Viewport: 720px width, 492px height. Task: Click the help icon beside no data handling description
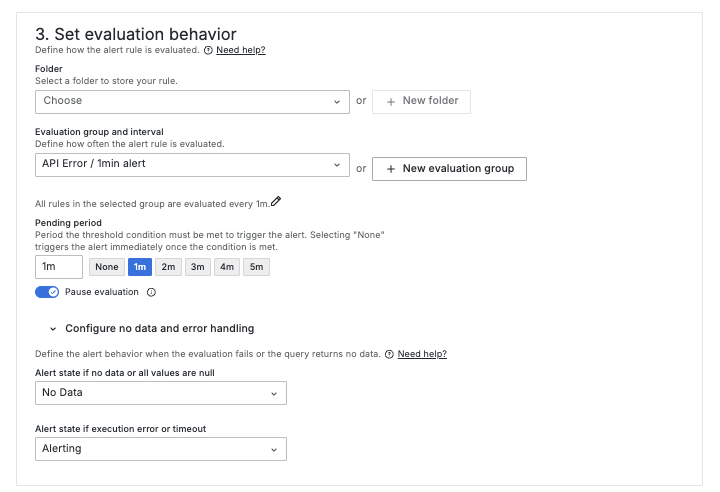[389, 354]
